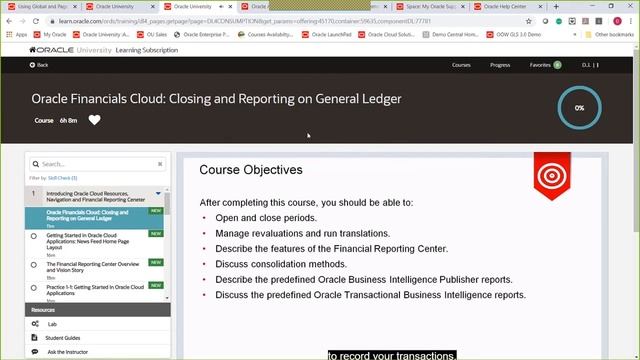Click the Apps grid icon in bookmarks bar
Screen dimensions: 640x360
click(x=9, y=35)
